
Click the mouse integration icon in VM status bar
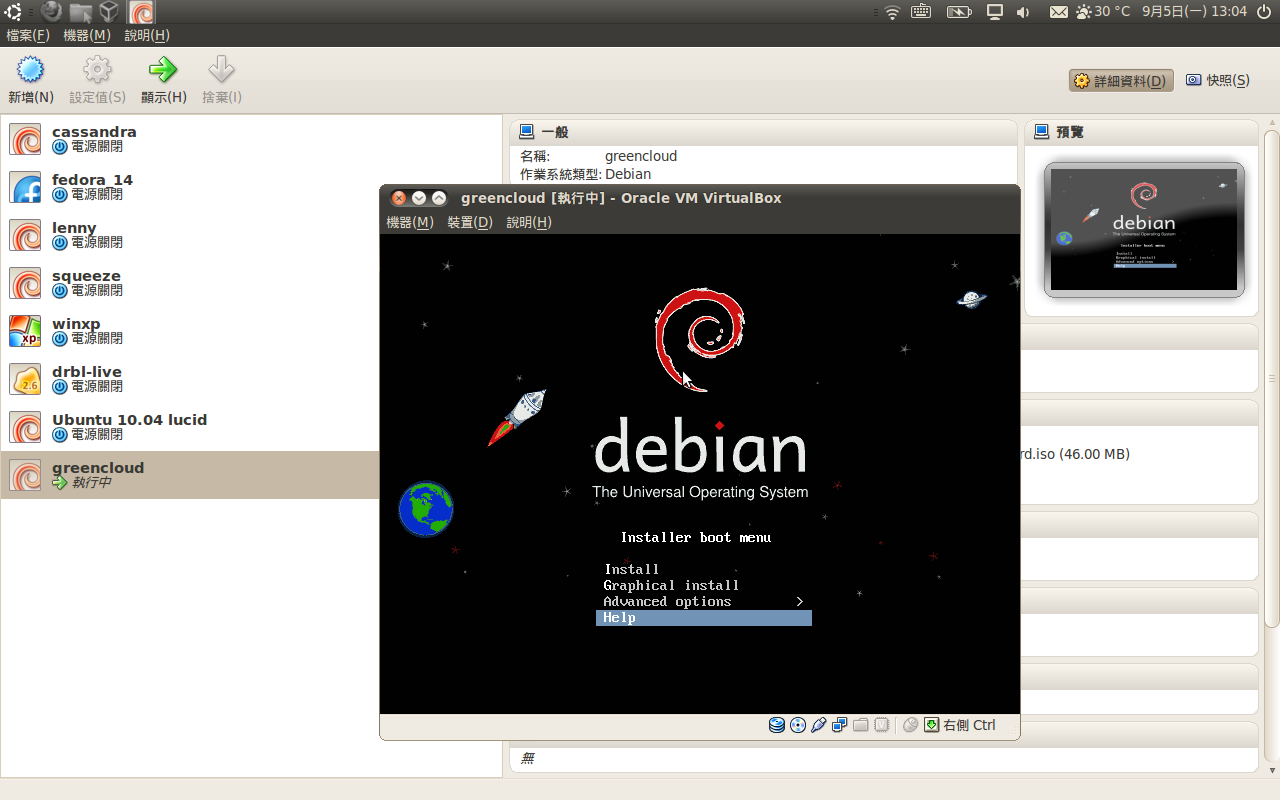[910, 725]
